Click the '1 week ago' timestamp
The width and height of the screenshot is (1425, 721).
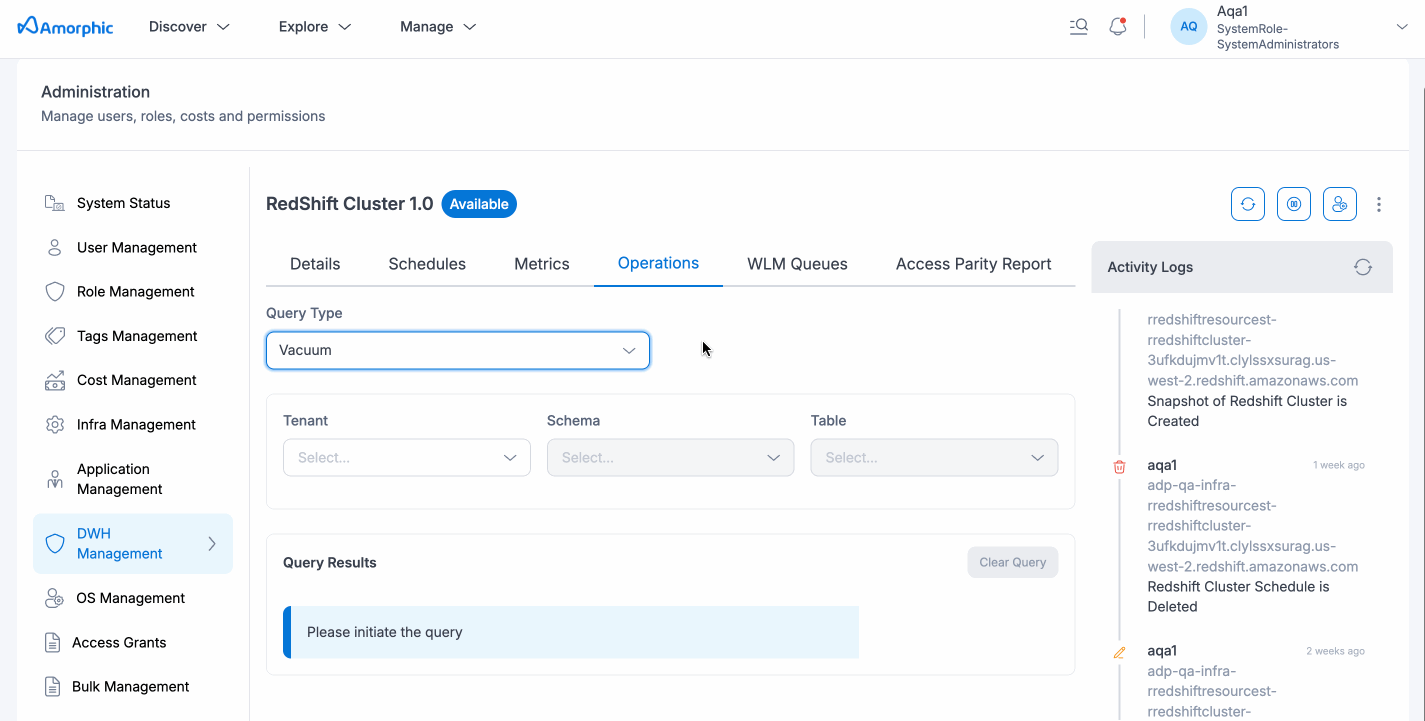(1339, 465)
